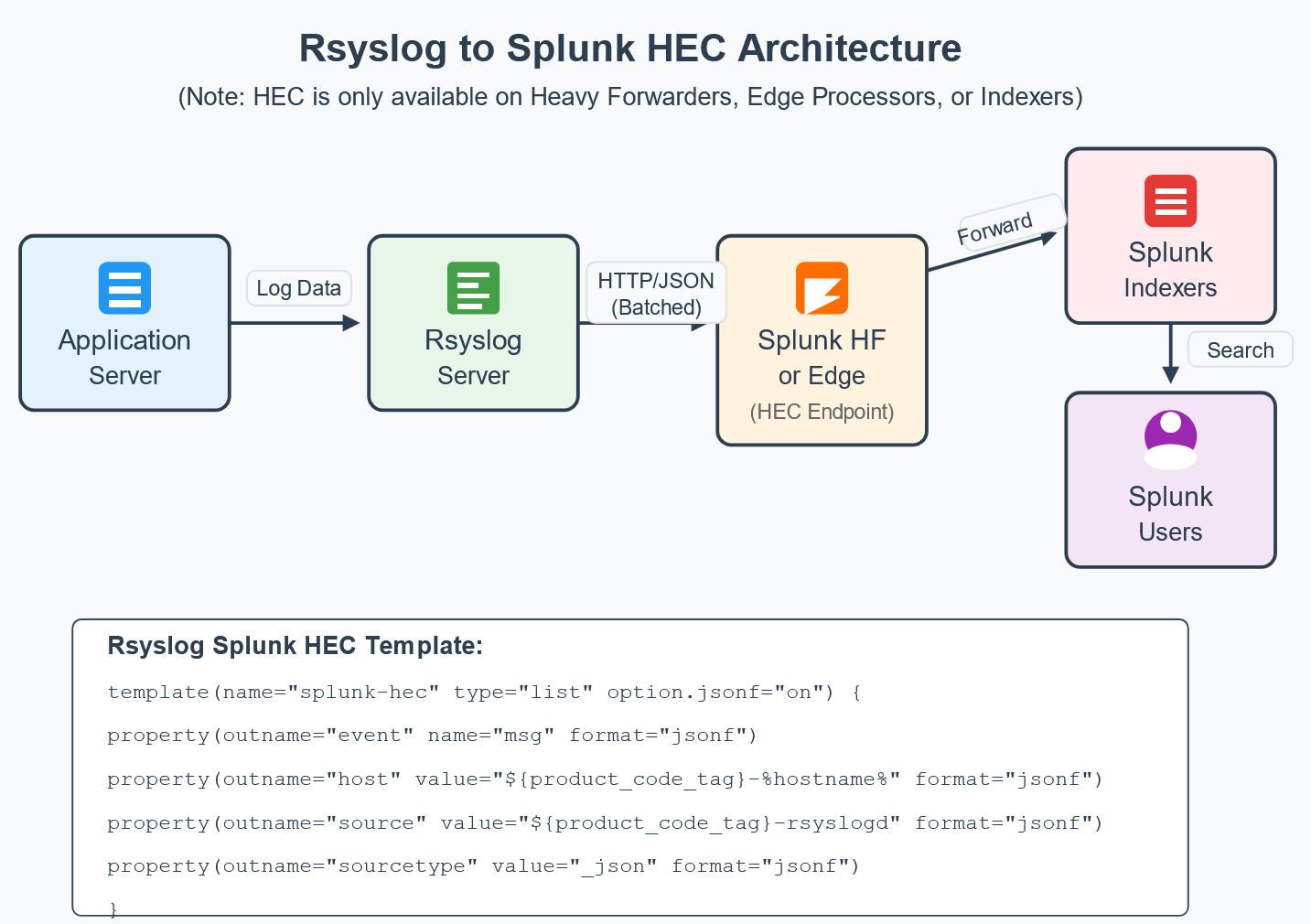Click the outname="sourcetype" property line
The height and width of the screenshot is (924, 1311).
[x=483, y=866]
